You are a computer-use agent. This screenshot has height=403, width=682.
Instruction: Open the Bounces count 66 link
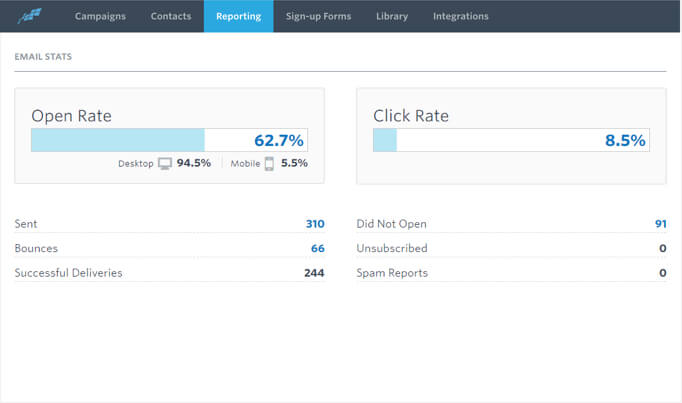tap(318, 248)
